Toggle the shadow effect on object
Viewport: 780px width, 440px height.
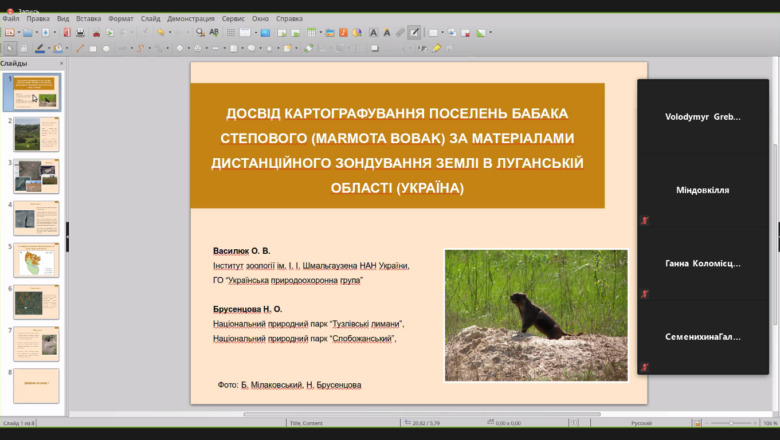coord(375,48)
